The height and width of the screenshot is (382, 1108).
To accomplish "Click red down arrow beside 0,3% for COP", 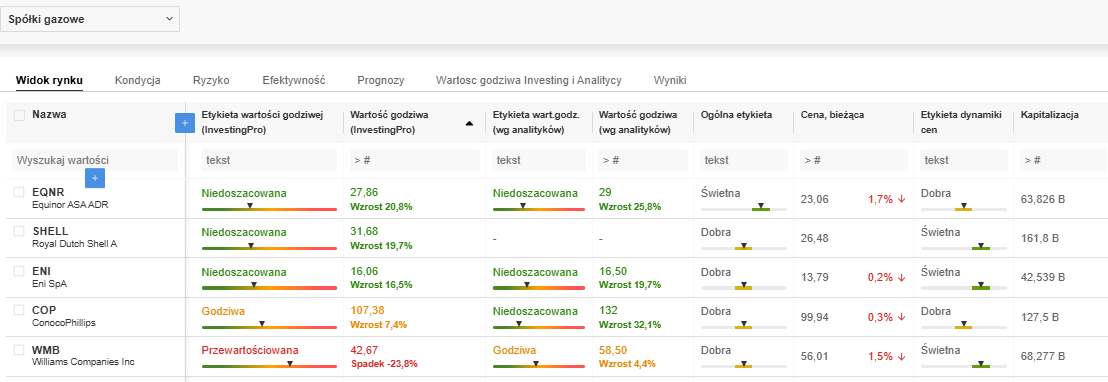I will 901,317.
